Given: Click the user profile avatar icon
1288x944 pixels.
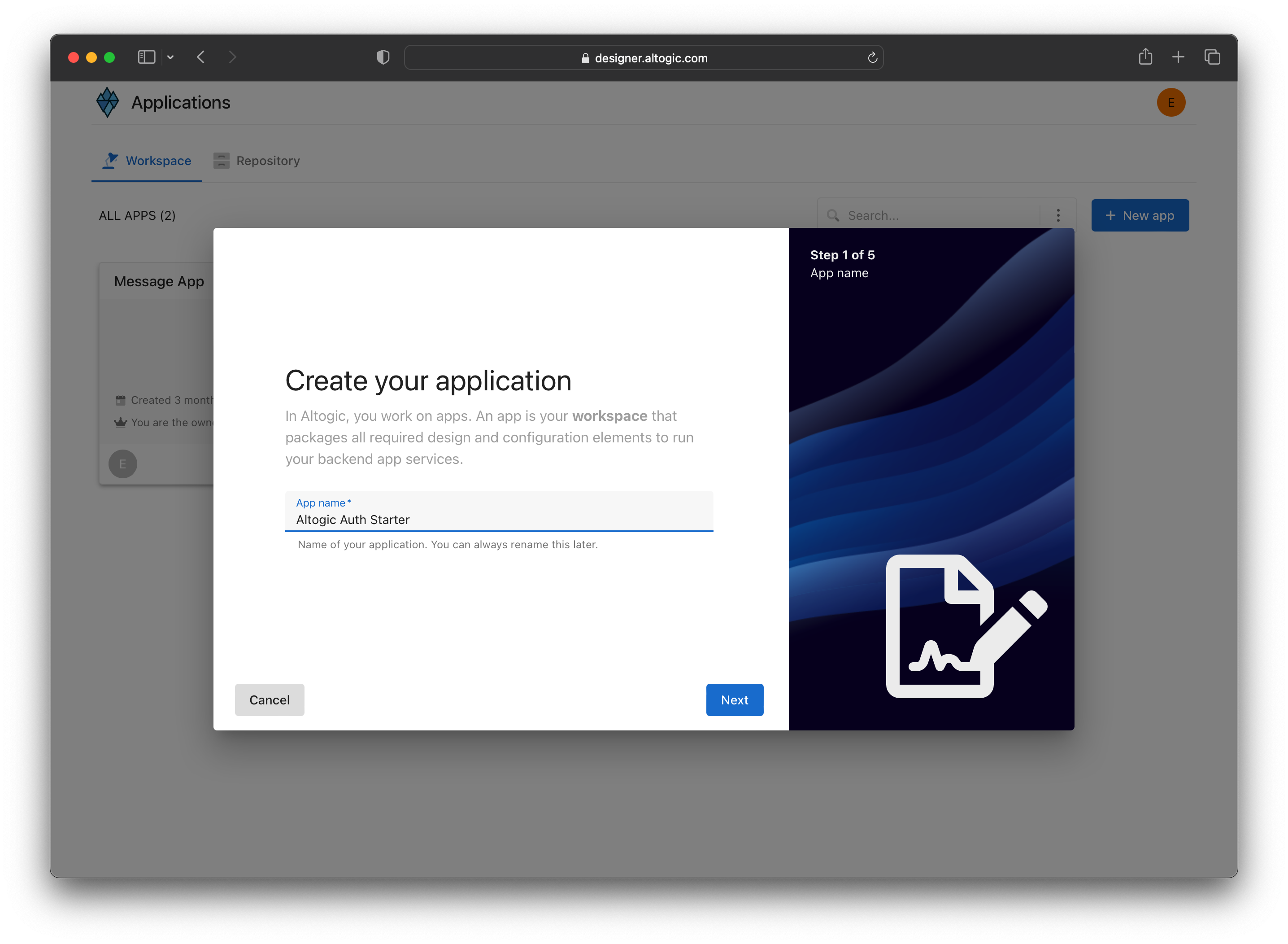Looking at the screenshot, I should point(1172,102).
